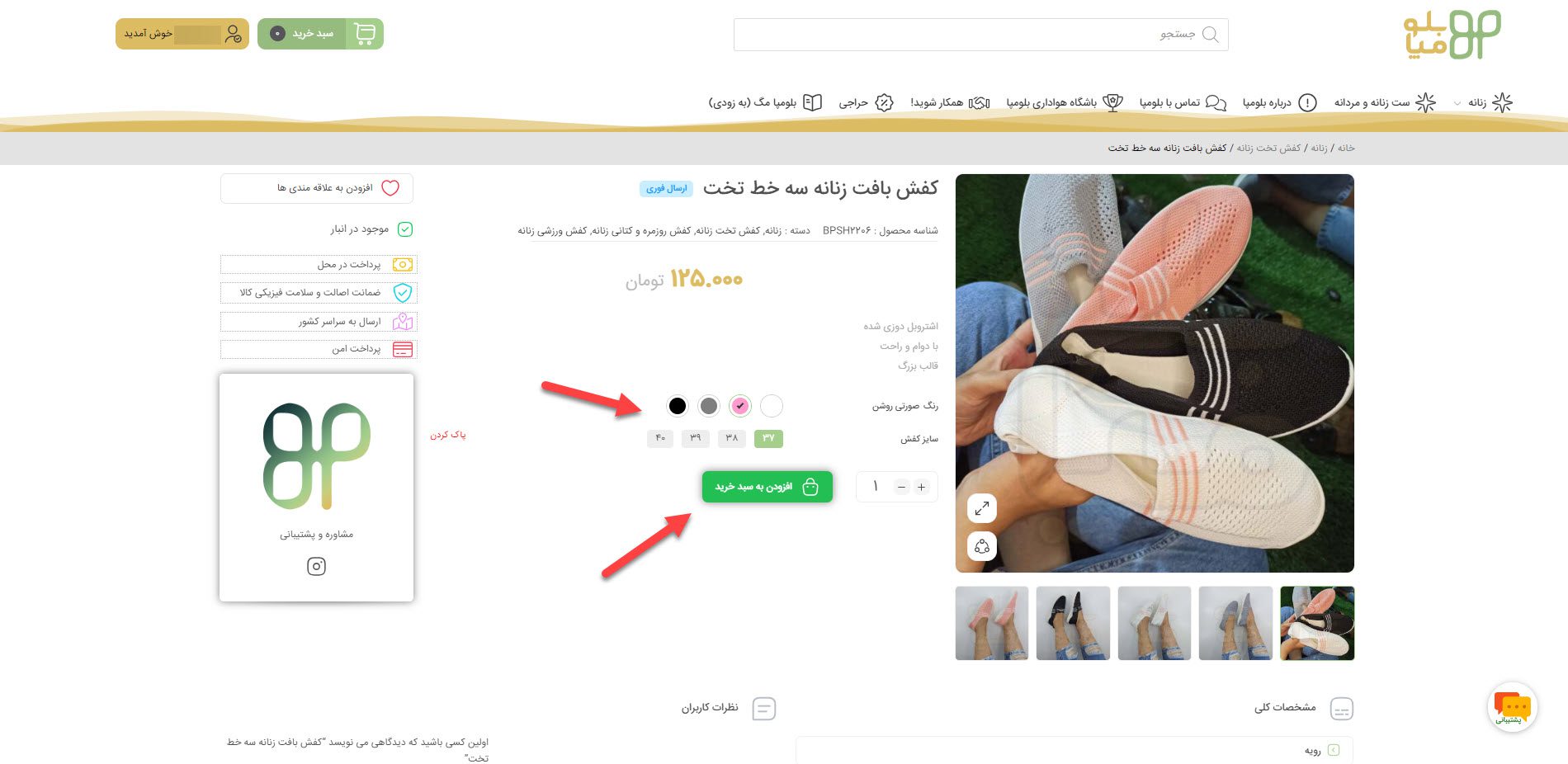Open the support chat bubble icon
This screenshot has height=764, width=1568.
(x=1512, y=707)
